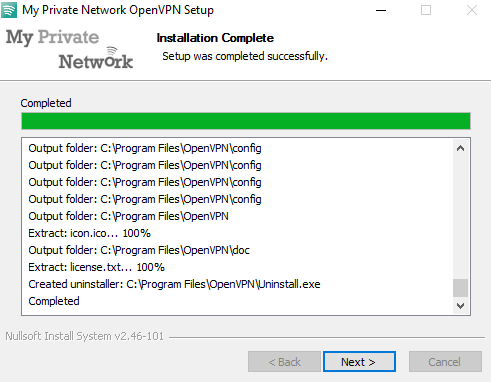Viewport: 491px width, 382px height.
Task: Select the 'Output folder: C:\Program Files\OpenVPN\doc' line
Action: pos(139,250)
